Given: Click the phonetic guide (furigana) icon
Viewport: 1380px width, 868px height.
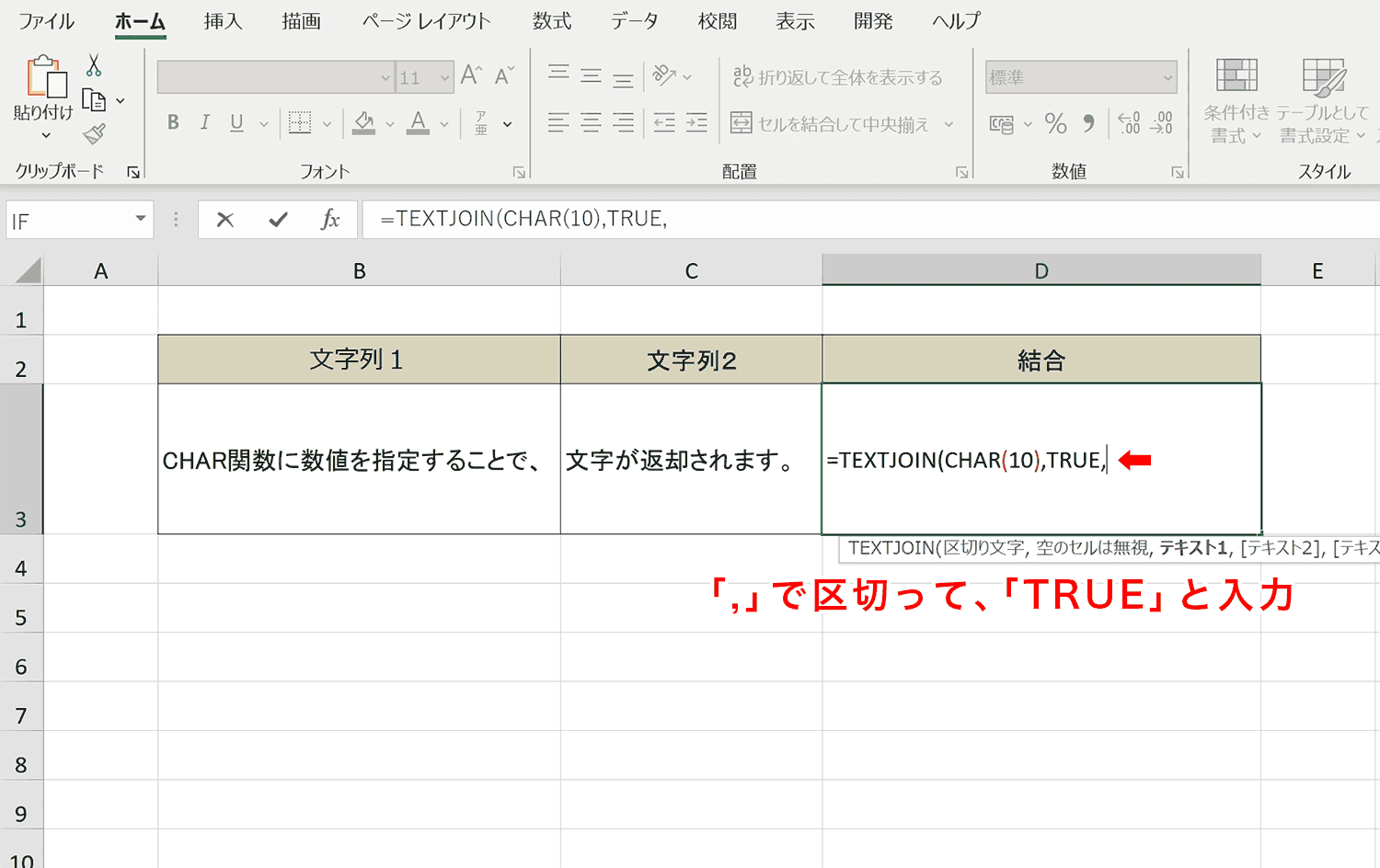Looking at the screenshot, I should [x=481, y=123].
